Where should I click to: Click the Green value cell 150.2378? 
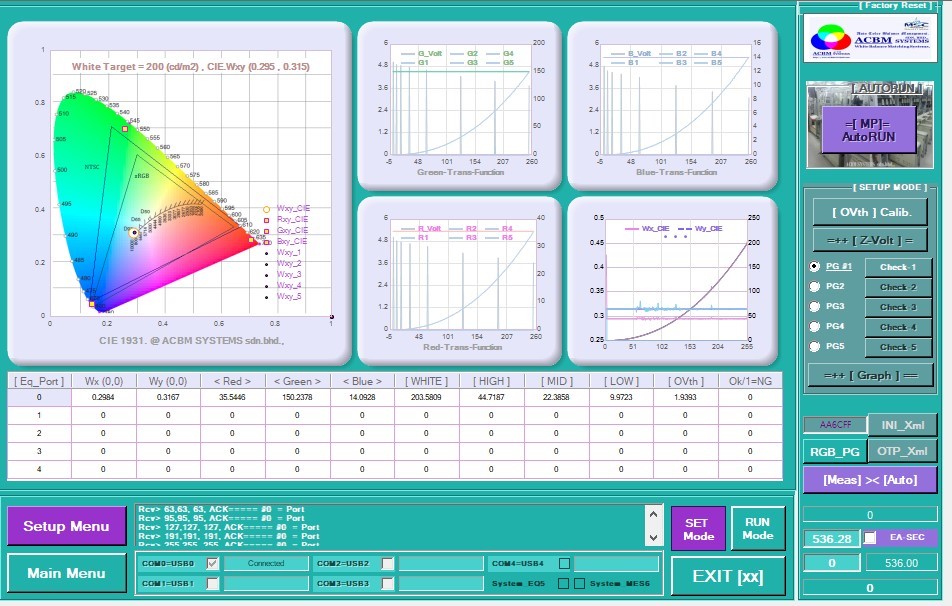pos(297,397)
